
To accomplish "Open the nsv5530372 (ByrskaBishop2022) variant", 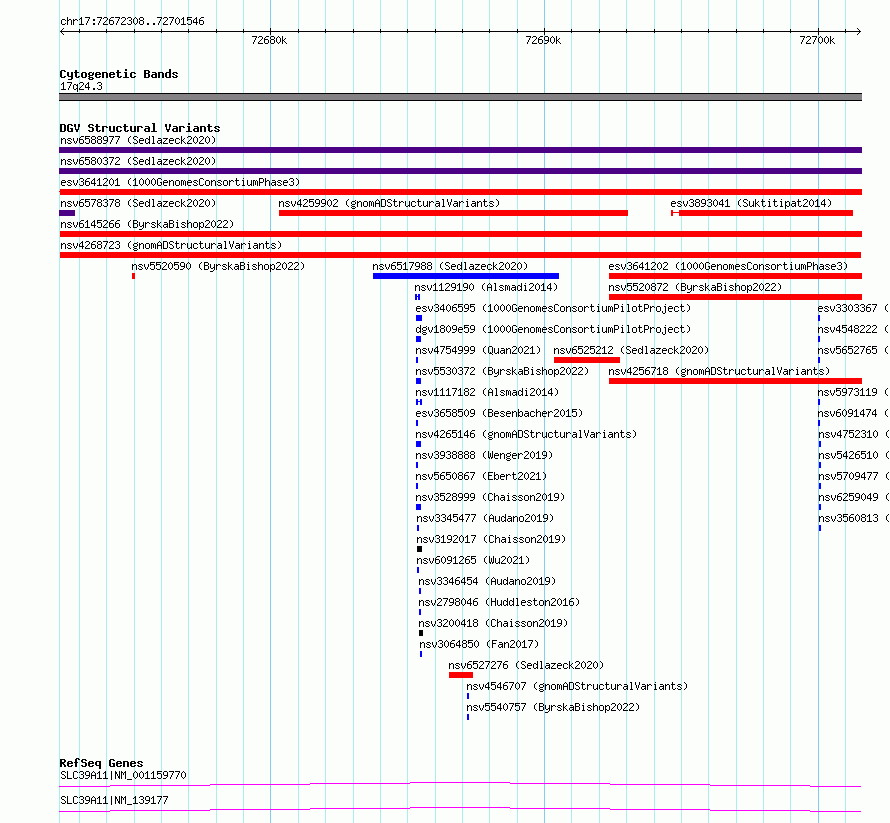I will coord(502,371).
